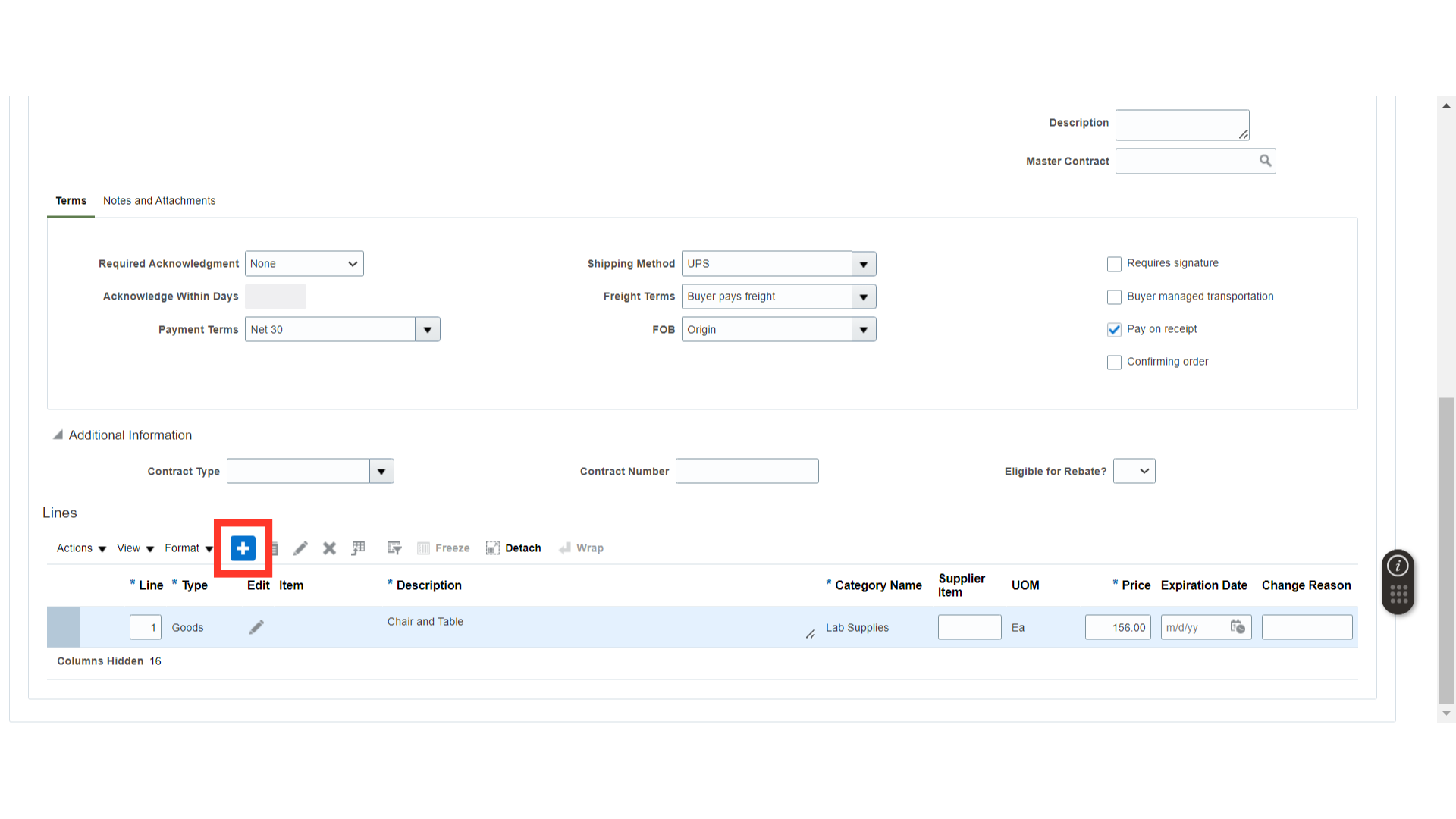Viewport: 1456px width, 819px height.
Task: Uncheck the Pay on receipt checkbox
Action: [x=1114, y=330]
